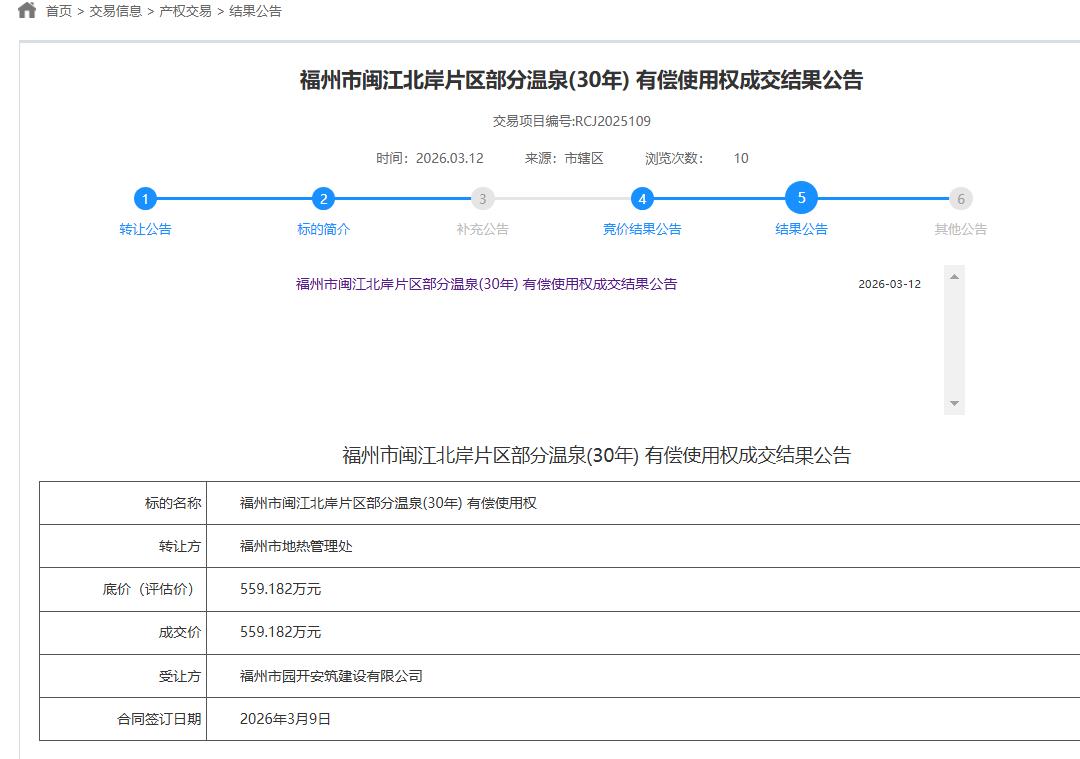Select step 2 circle for 标的简介
This screenshot has height=759, width=1080.
click(x=323, y=199)
